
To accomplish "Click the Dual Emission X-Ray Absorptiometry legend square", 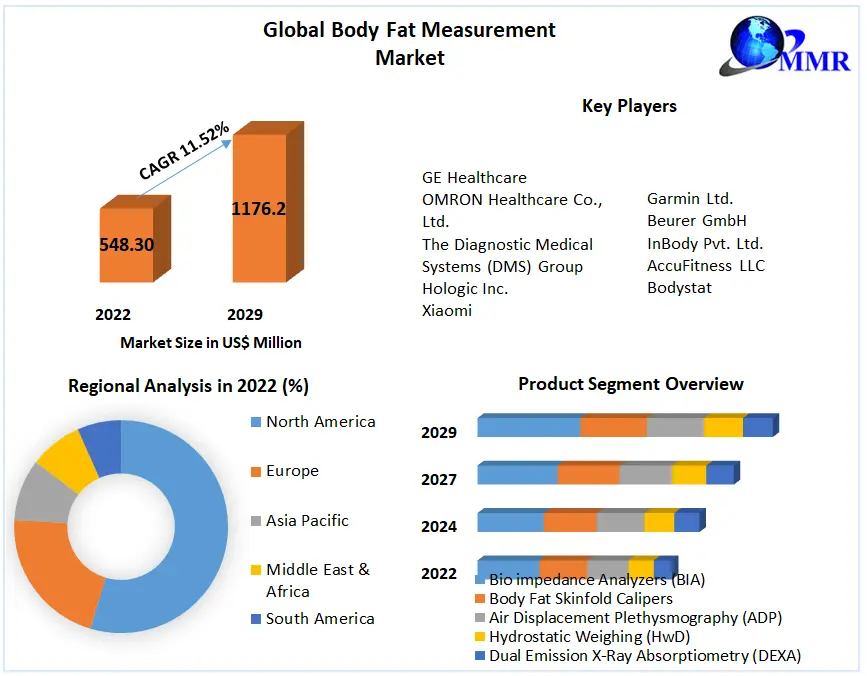I will coord(480,656).
